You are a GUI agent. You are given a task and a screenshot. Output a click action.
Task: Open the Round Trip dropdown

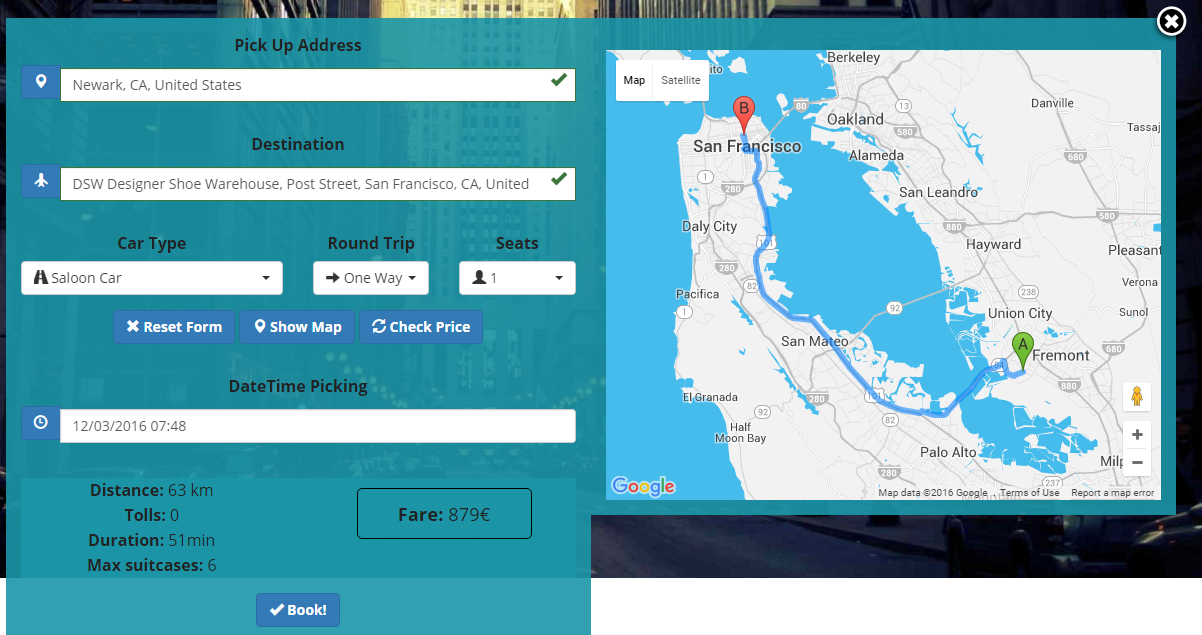click(x=371, y=278)
